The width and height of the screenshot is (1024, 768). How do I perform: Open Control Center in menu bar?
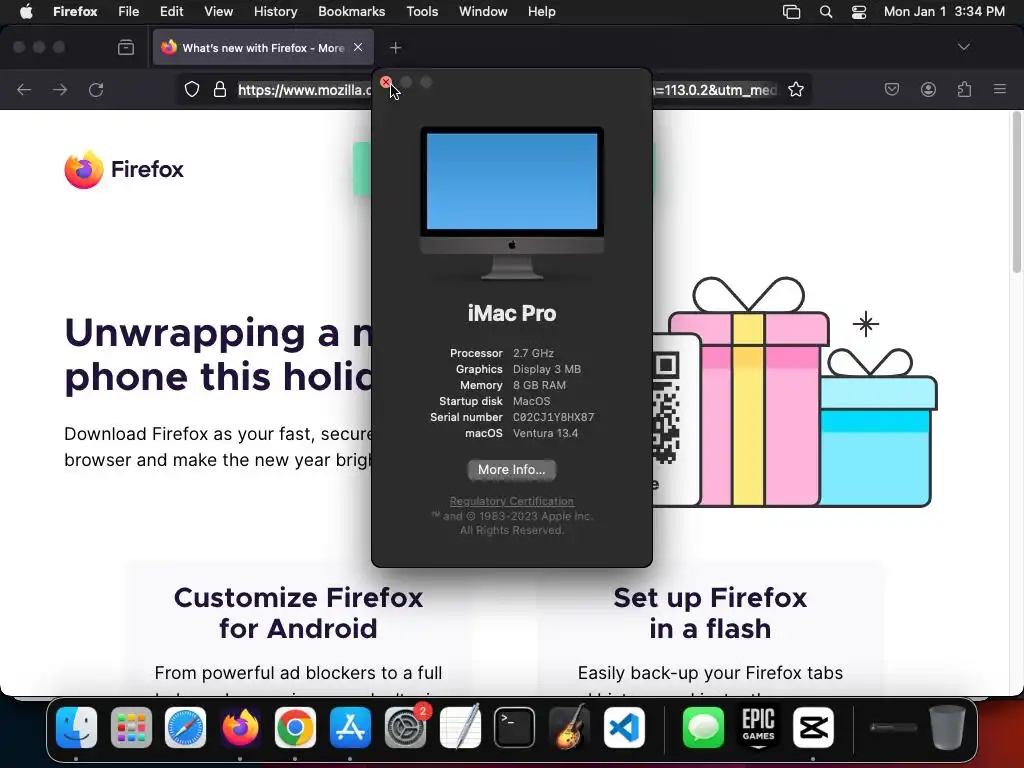859,12
